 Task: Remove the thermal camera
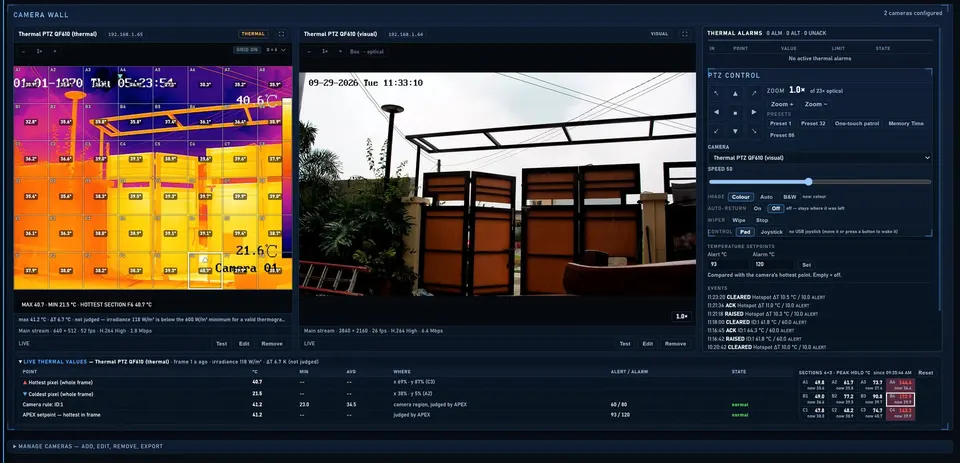pyautogui.click(x=272, y=344)
